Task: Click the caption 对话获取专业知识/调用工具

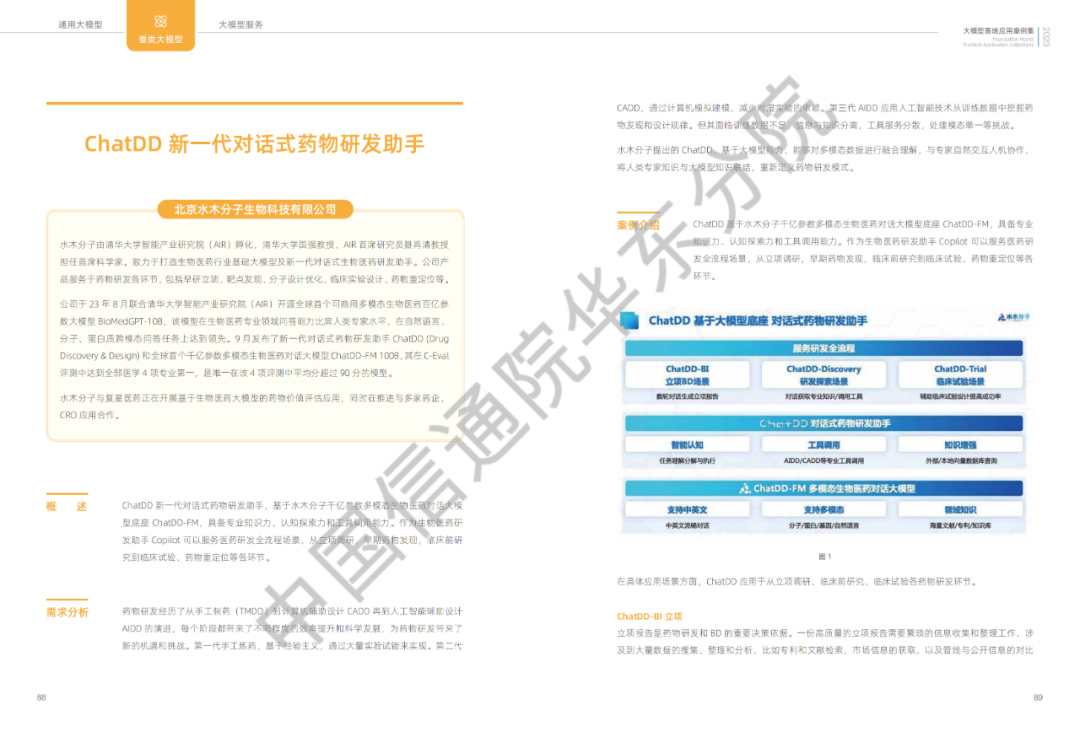Action: pos(824,397)
